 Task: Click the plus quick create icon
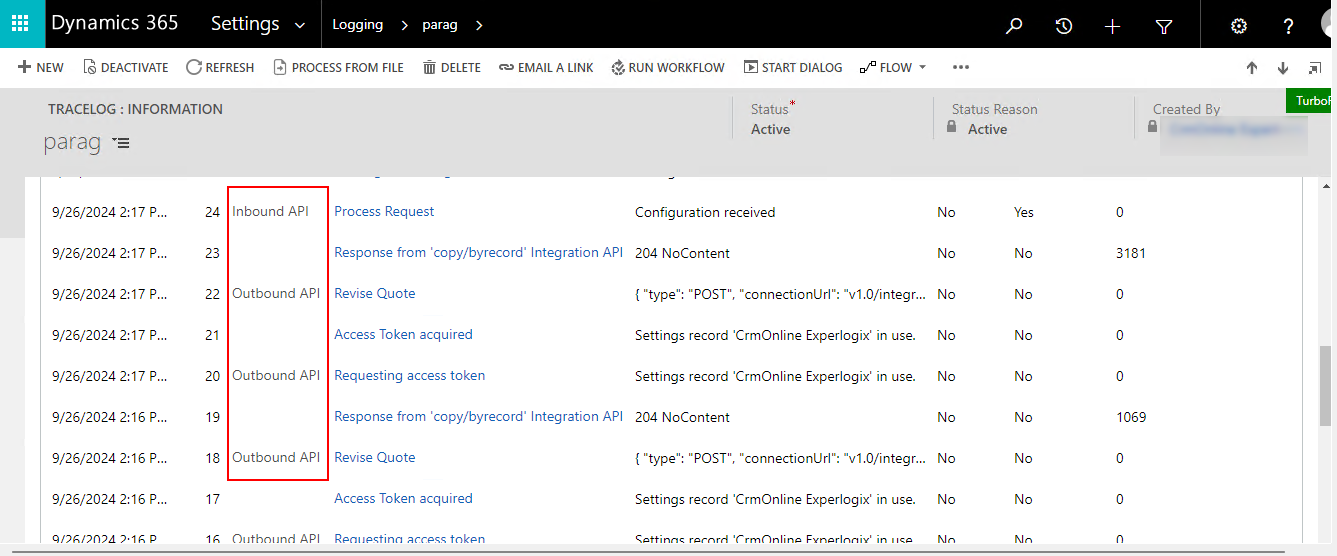[x=1113, y=26]
